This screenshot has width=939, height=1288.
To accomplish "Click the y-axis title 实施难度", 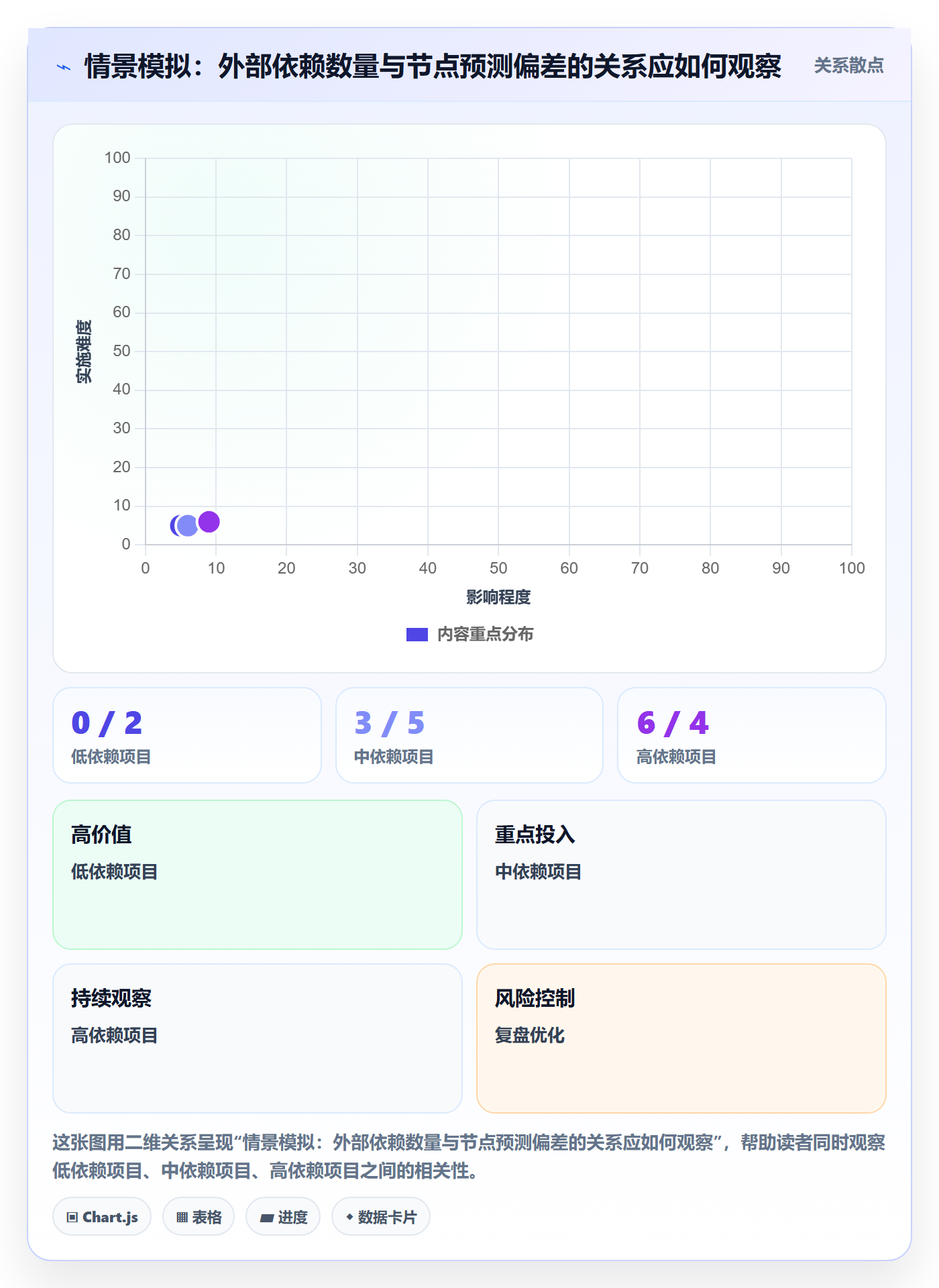I will [84, 351].
